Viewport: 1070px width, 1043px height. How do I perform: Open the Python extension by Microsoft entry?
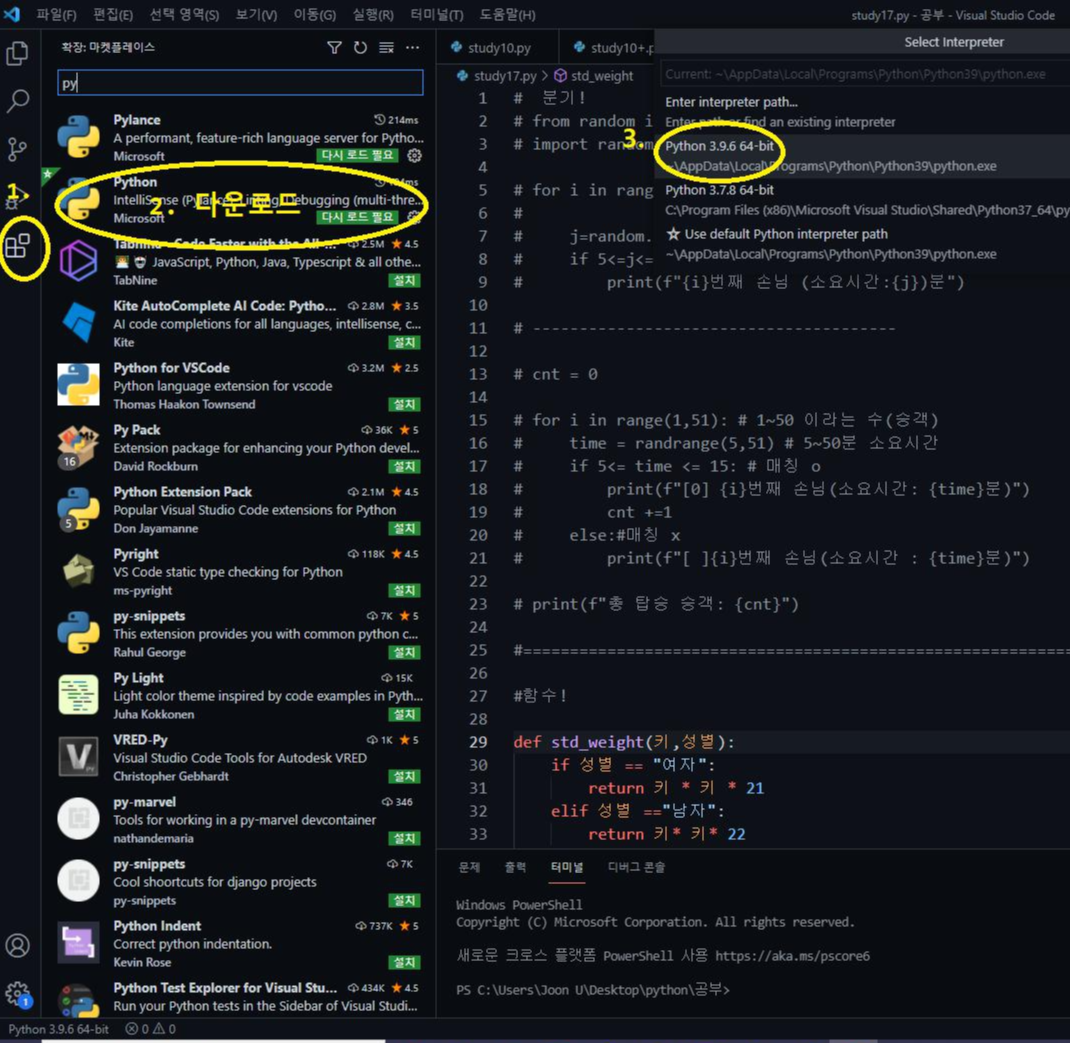239,199
